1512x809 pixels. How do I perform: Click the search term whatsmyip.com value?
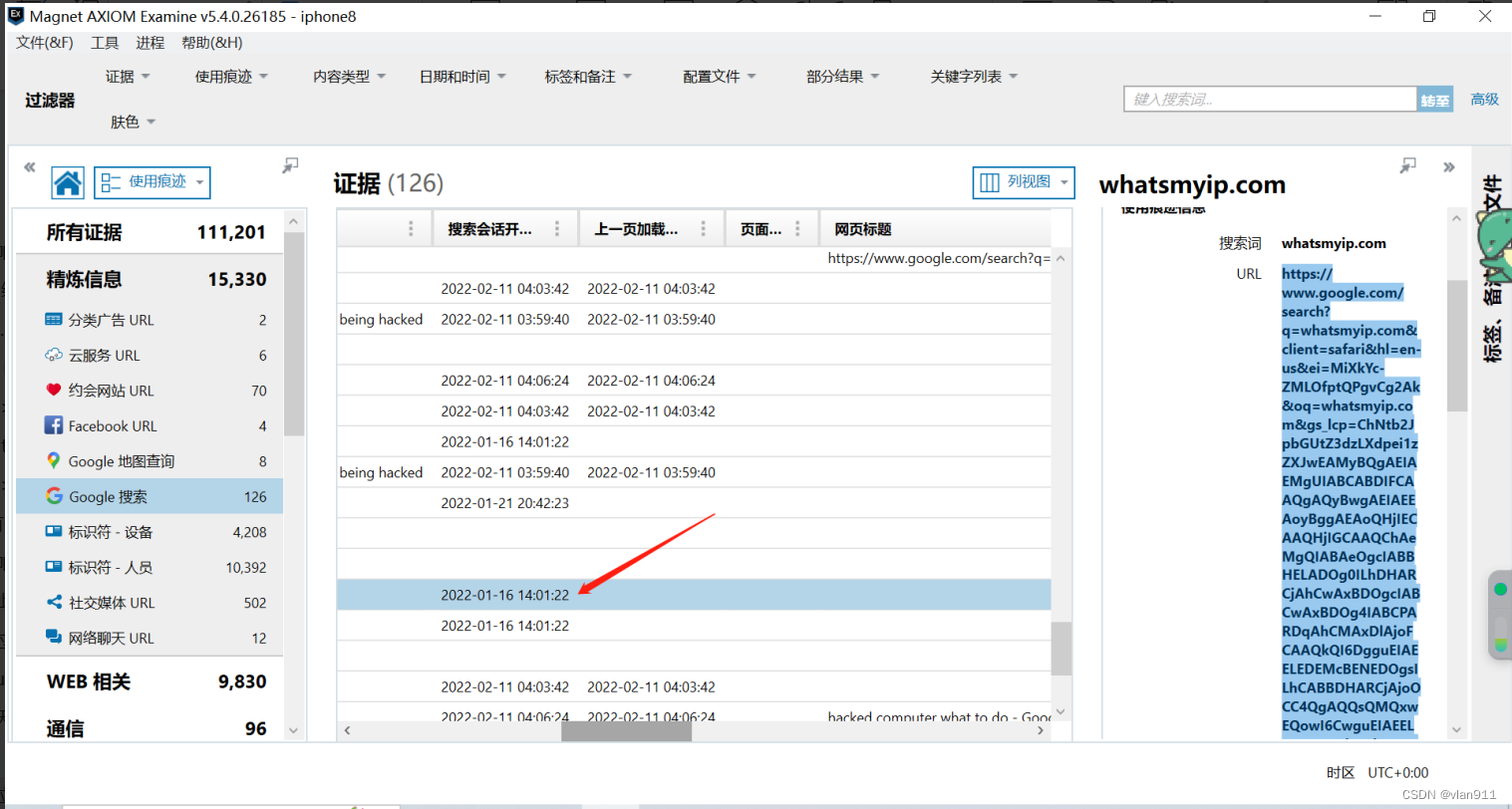pyautogui.click(x=1334, y=243)
